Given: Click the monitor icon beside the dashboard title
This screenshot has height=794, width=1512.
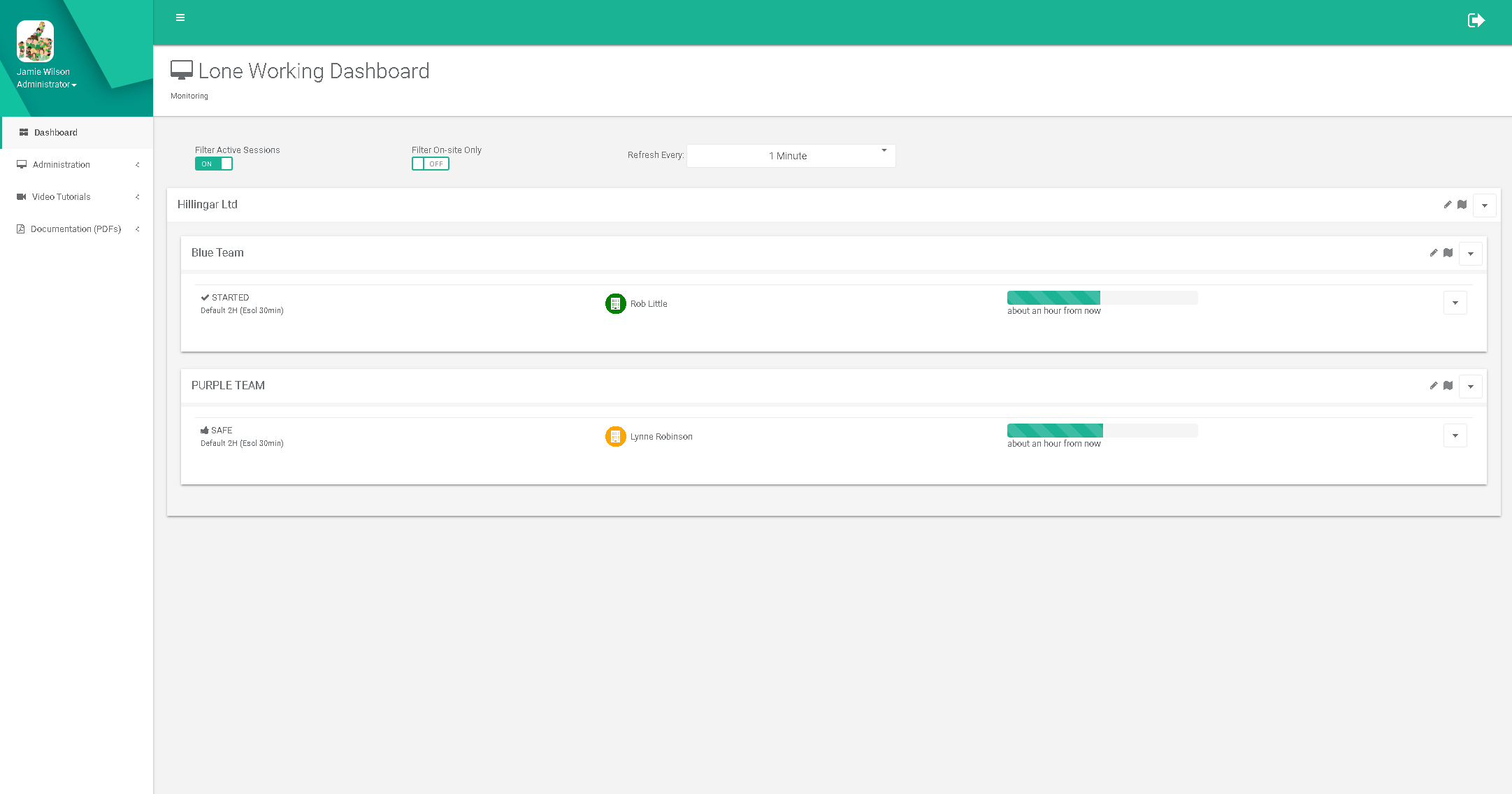Looking at the screenshot, I should [182, 70].
